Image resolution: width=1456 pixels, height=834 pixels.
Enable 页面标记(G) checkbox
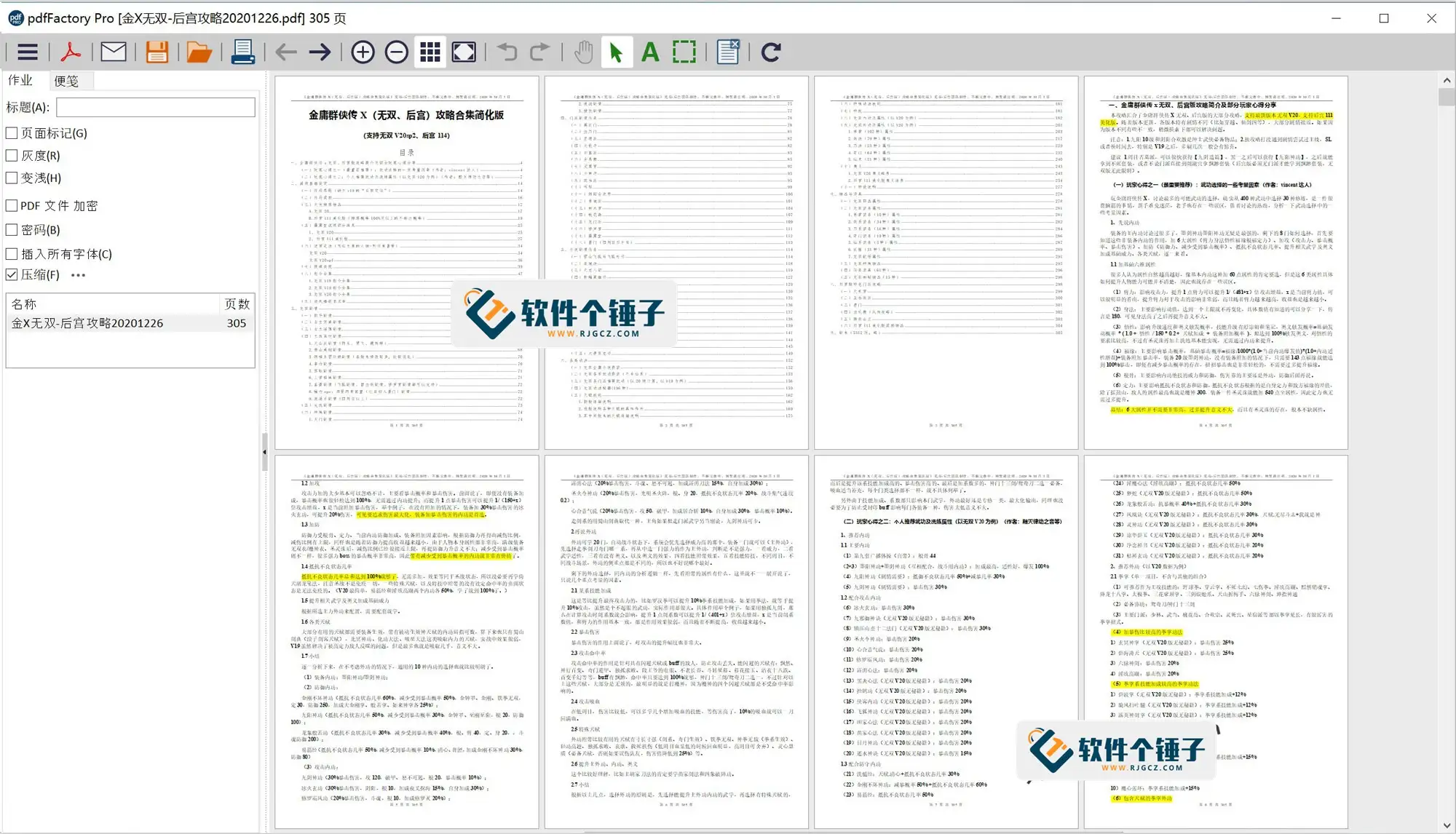click(x=12, y=133)
